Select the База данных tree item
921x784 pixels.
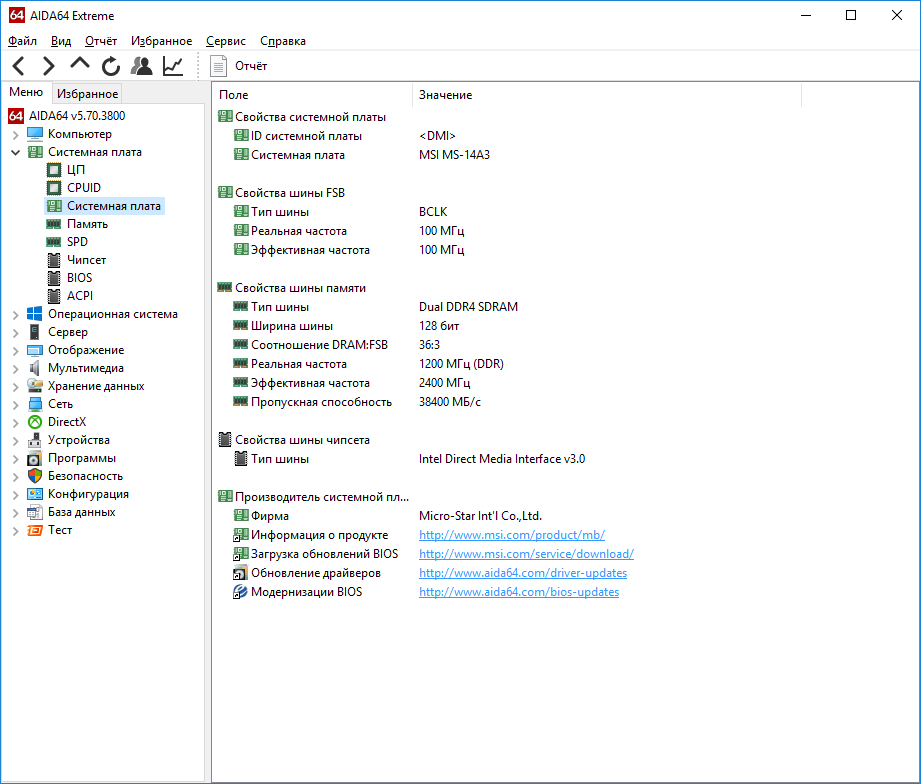point(82,512)
